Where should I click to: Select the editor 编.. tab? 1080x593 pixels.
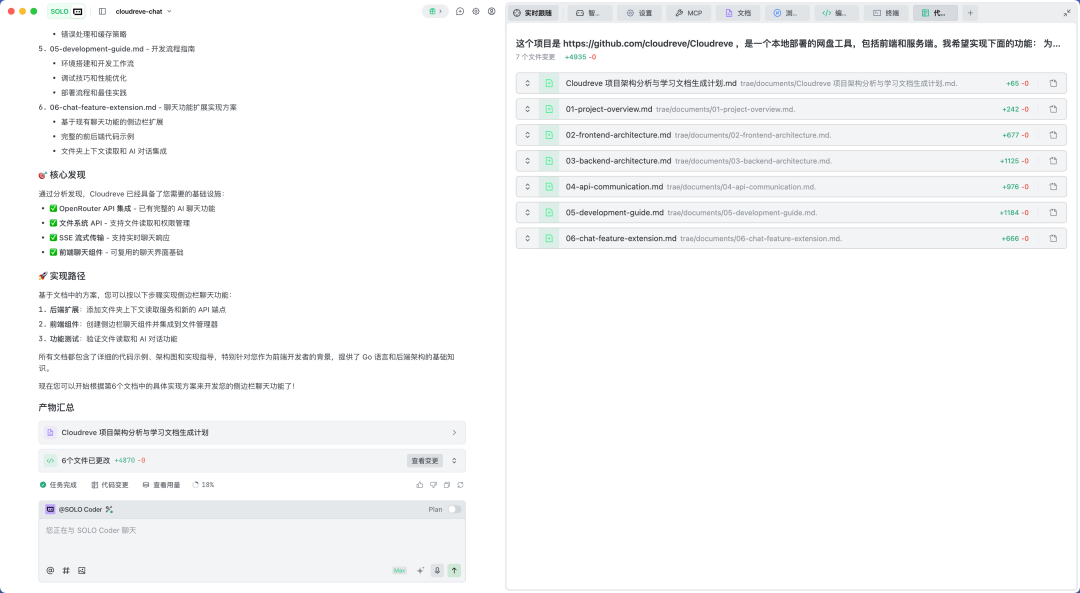(837, 13)
